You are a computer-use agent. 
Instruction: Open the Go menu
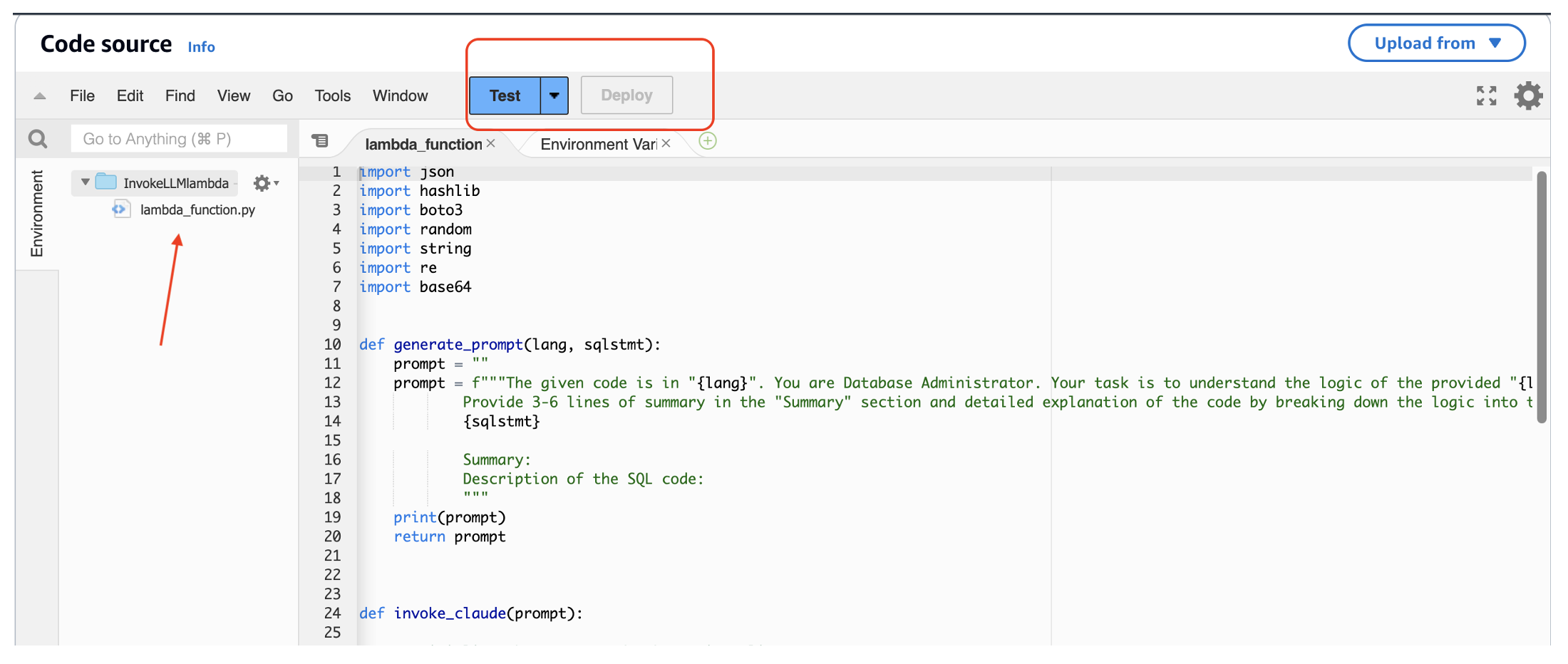point(282,95)
